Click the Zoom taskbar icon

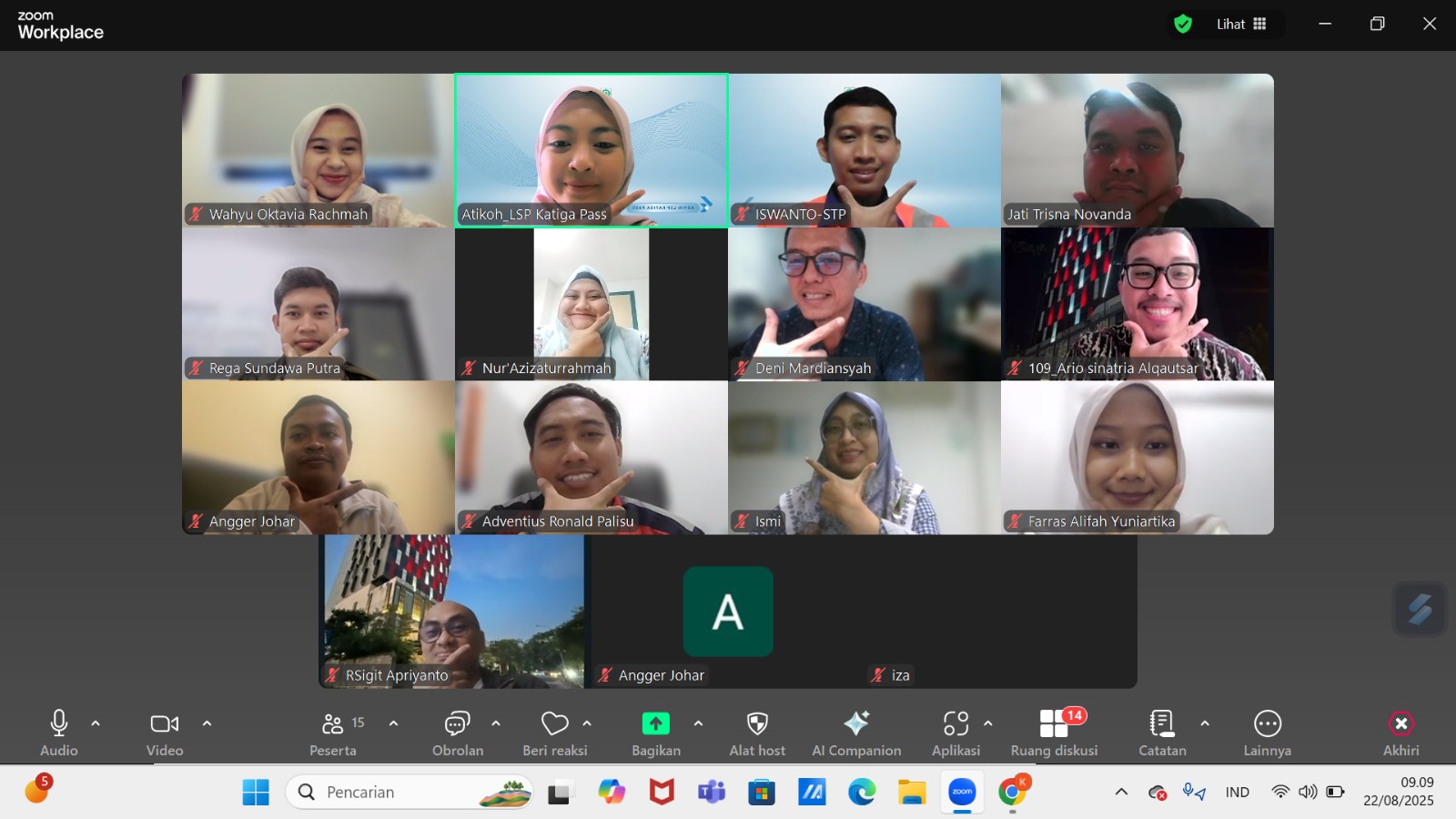[962, 793]
